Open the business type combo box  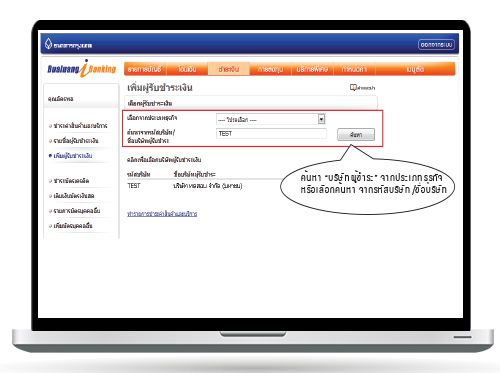click(x=271, y=119)
